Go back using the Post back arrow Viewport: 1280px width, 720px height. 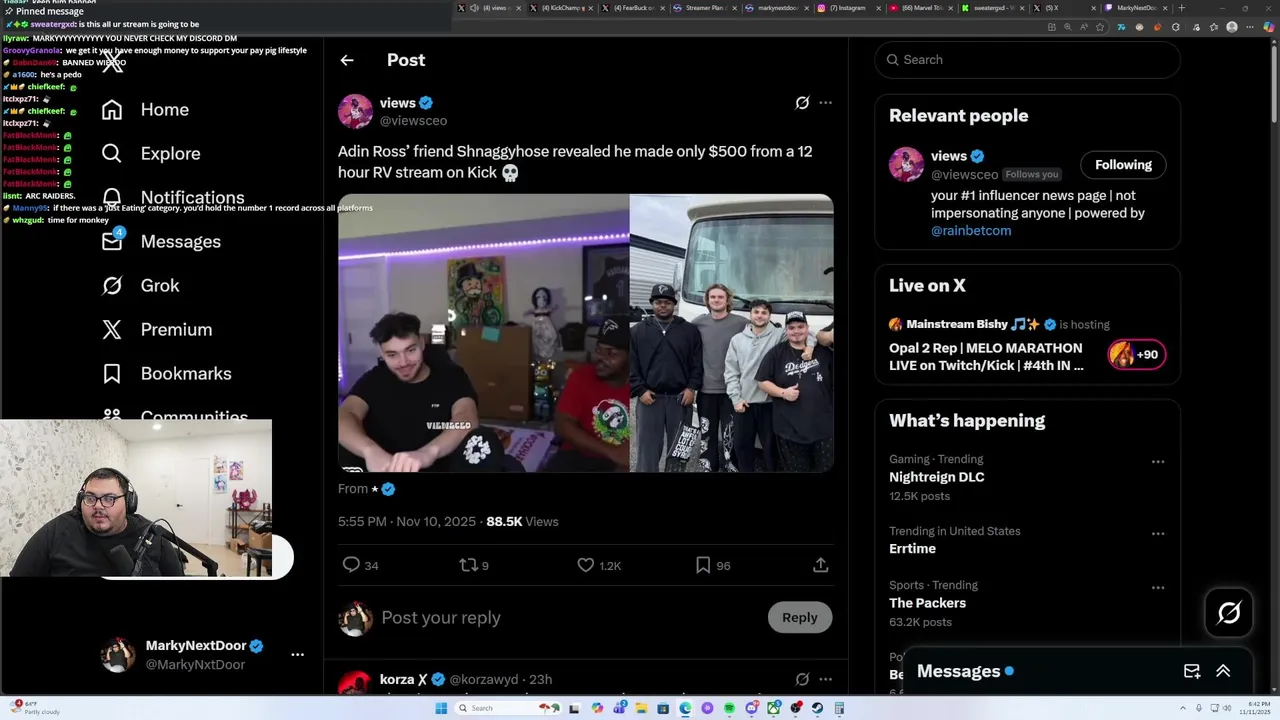pyautogui.click(x=347, y=60)
